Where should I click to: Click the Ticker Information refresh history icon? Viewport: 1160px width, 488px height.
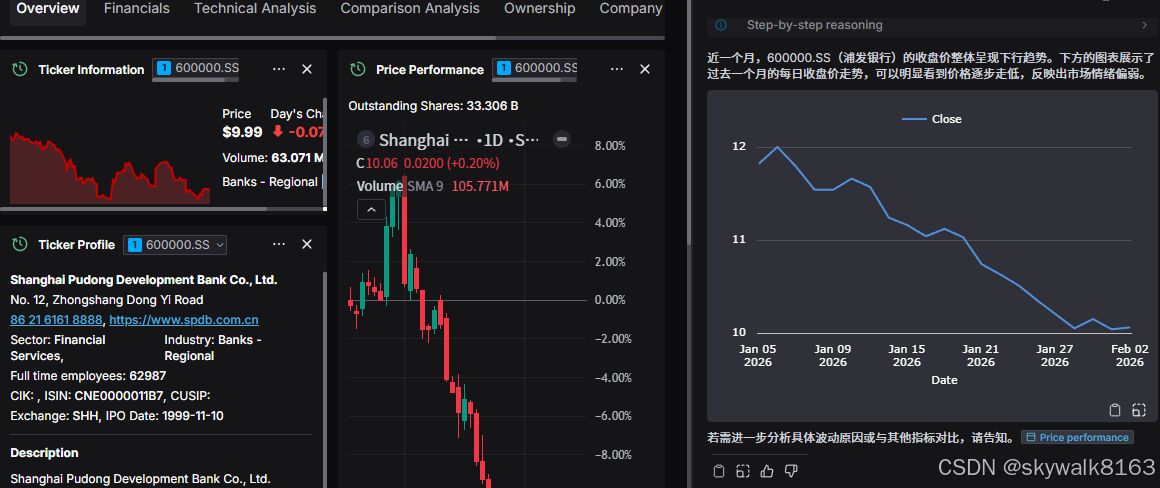click(21, 70)
